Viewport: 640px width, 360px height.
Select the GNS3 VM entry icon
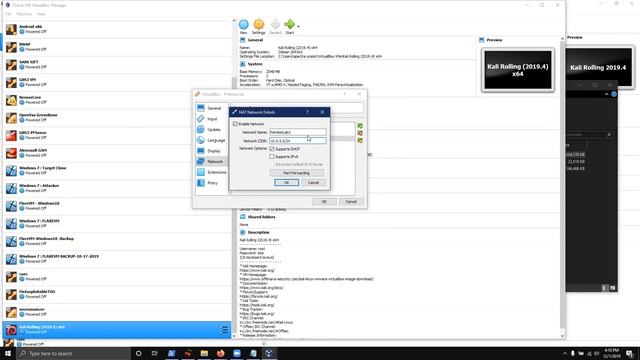(x=11, y=82)
